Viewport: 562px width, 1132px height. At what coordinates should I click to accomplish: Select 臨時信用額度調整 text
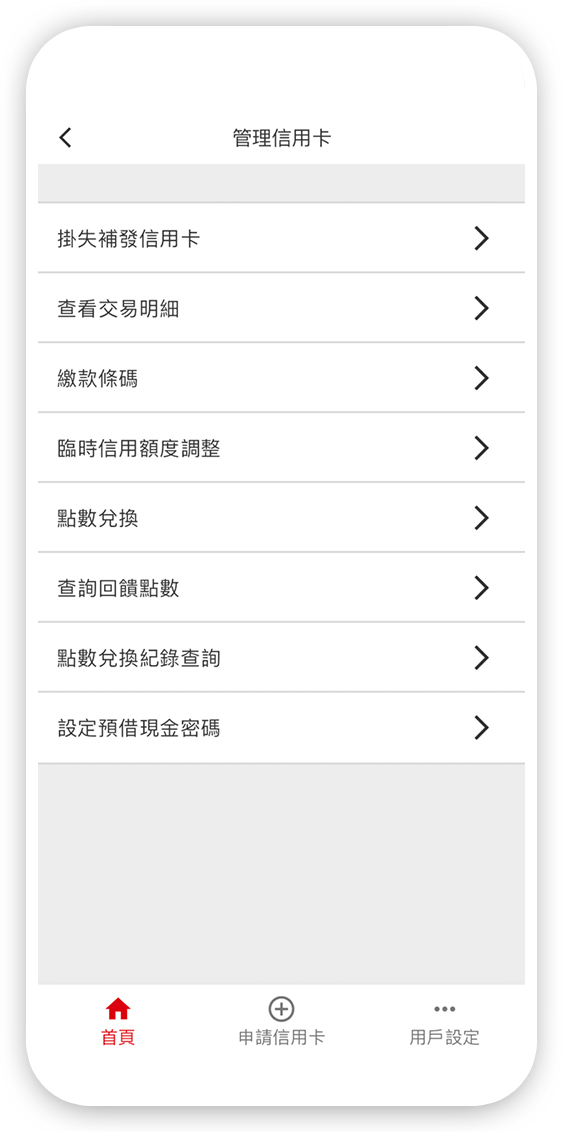tap(139, 448)
